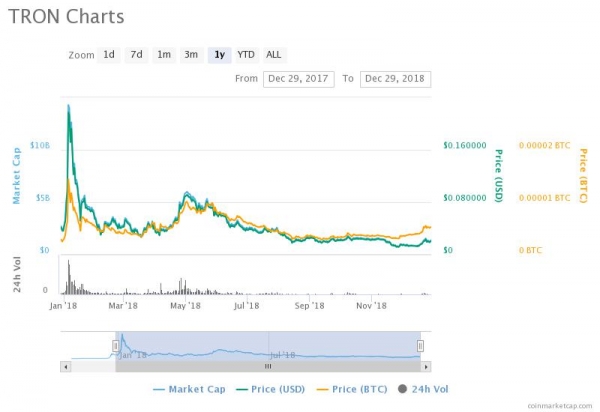Set zoom range to 7d

(136, 55)
